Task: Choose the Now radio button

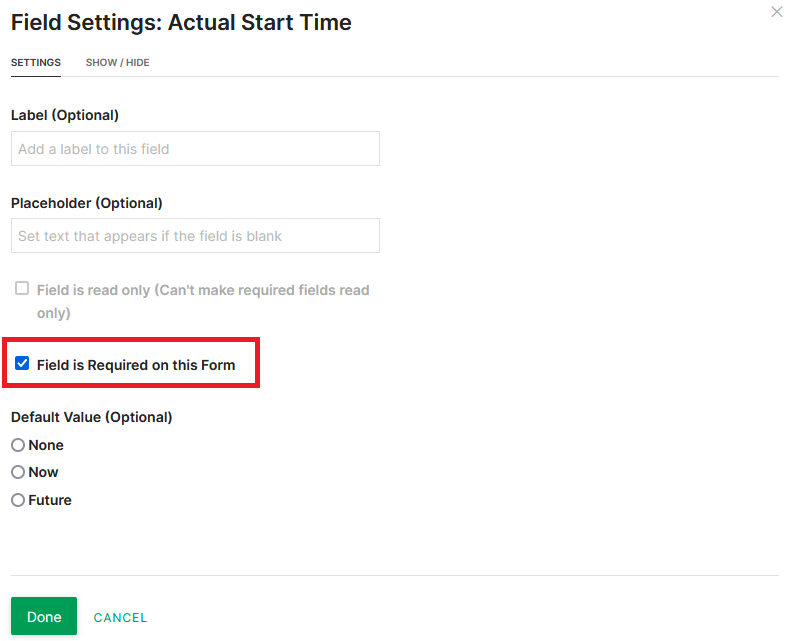Action: [x=18, y=472]
